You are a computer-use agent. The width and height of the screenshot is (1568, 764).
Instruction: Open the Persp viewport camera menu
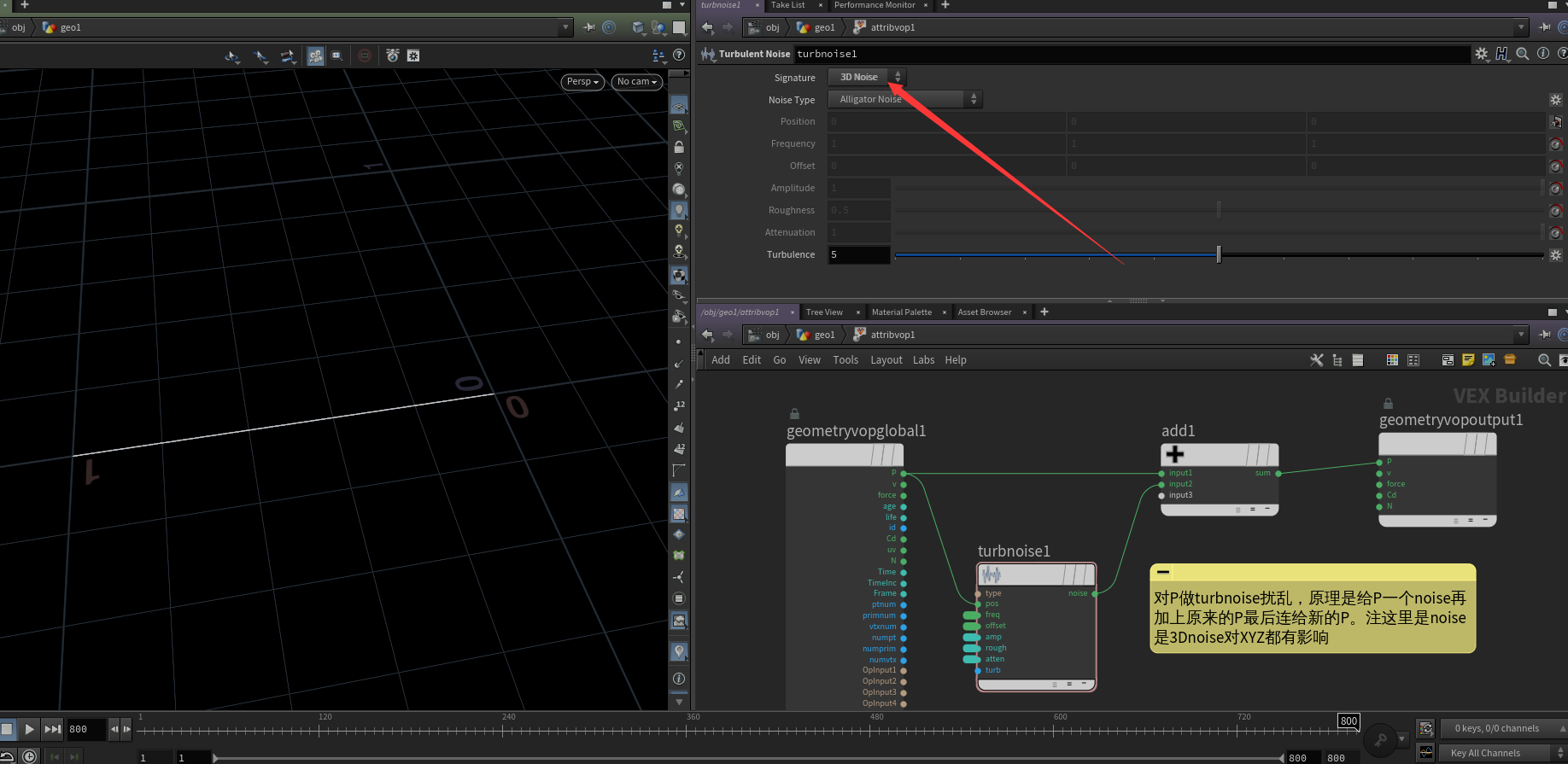tap(582, 82)
